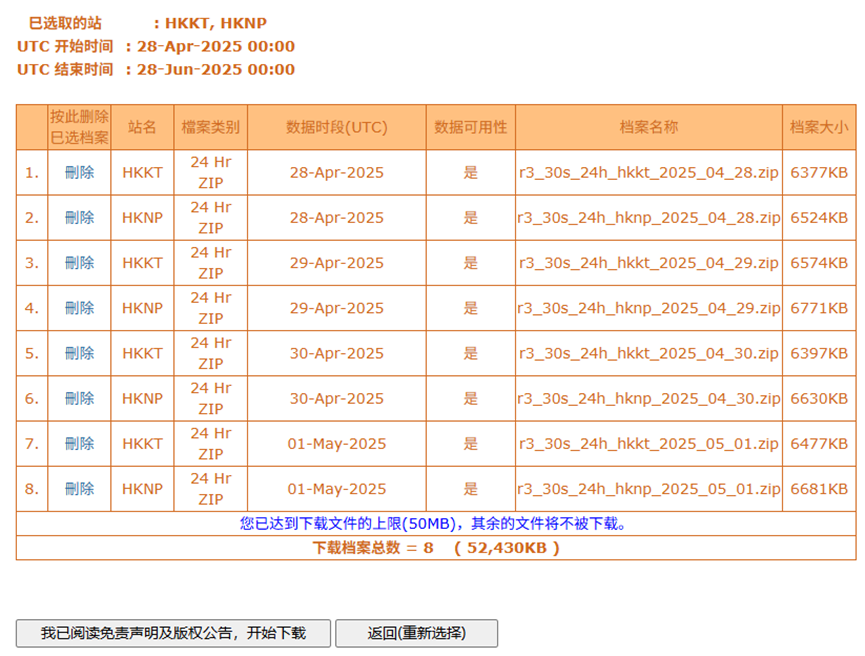865x656 pixels.
Task: Remove row 8 HKNP 01-May-2025 file
Action: click(80, 488)
